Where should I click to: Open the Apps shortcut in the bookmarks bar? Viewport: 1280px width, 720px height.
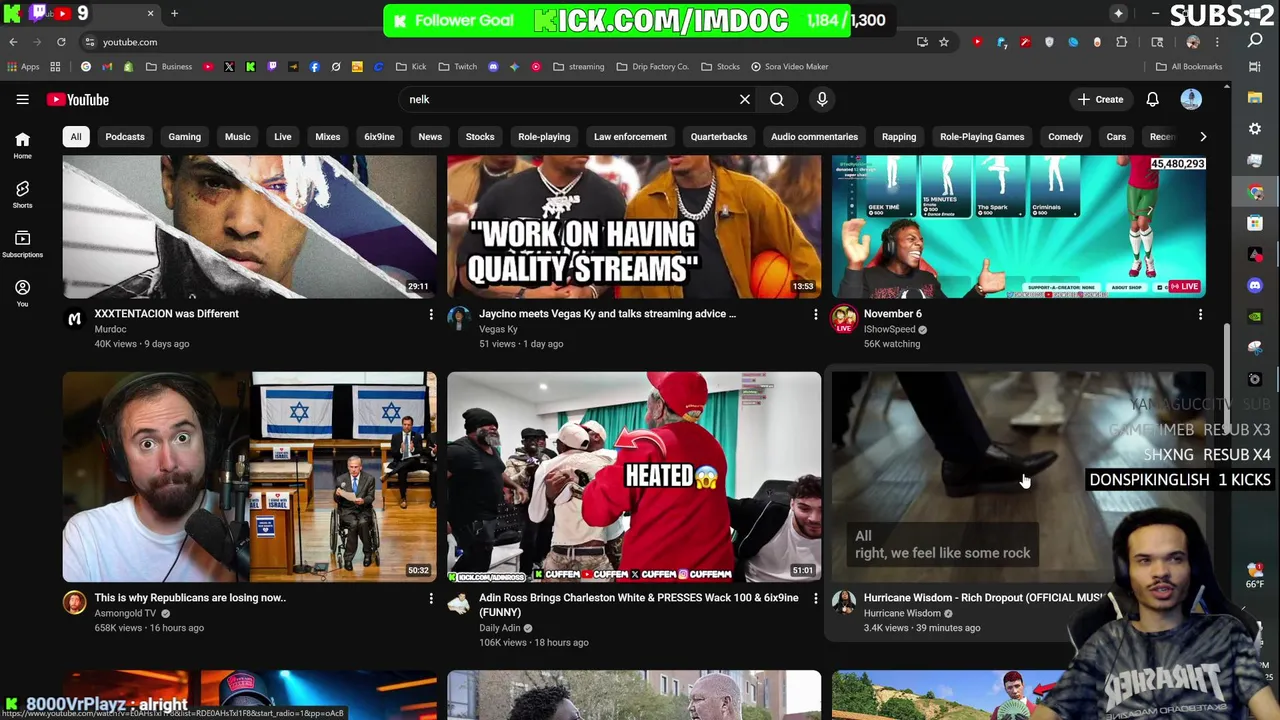(22, 67)
